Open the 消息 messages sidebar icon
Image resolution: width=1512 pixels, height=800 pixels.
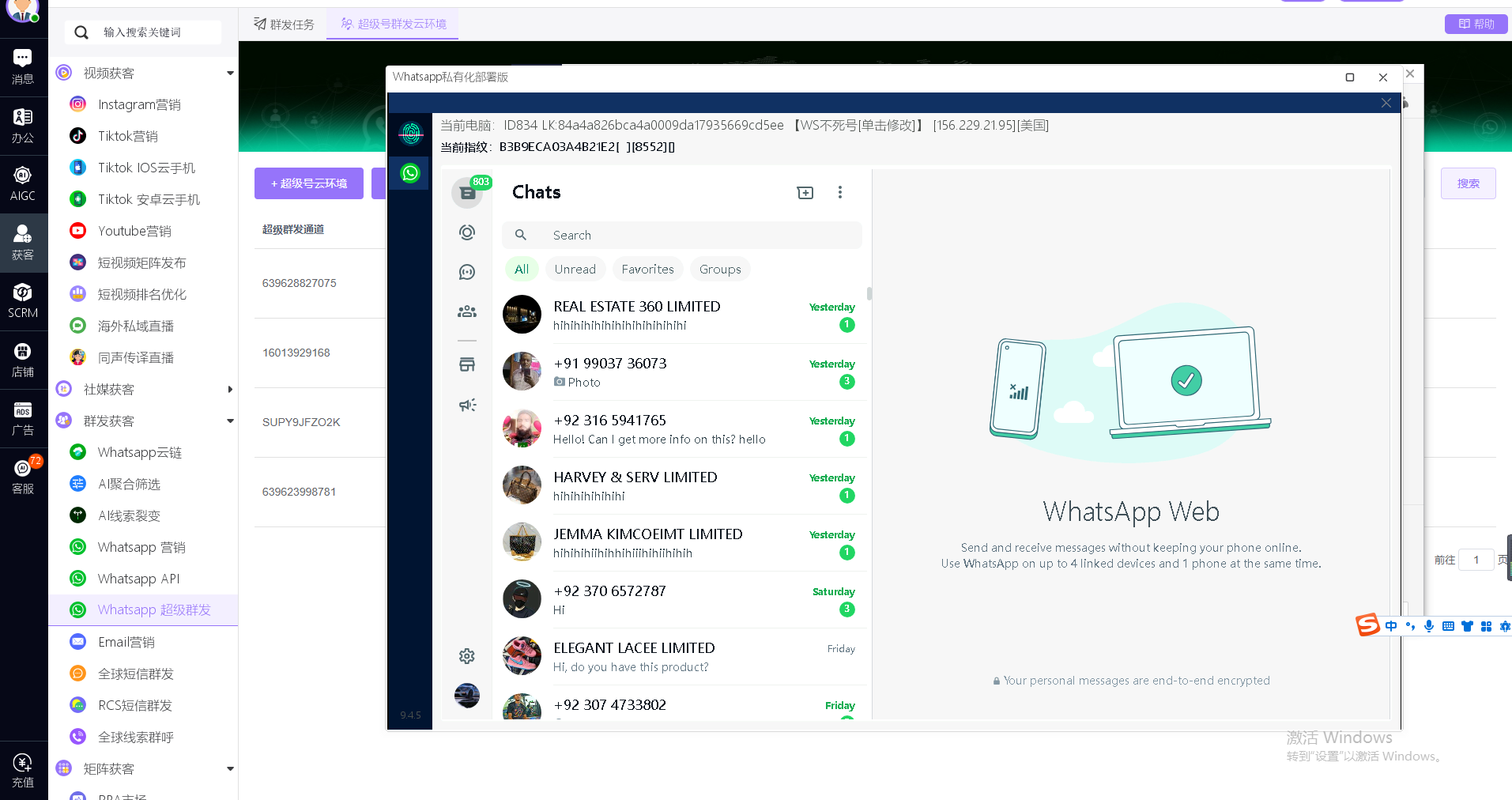23,66
